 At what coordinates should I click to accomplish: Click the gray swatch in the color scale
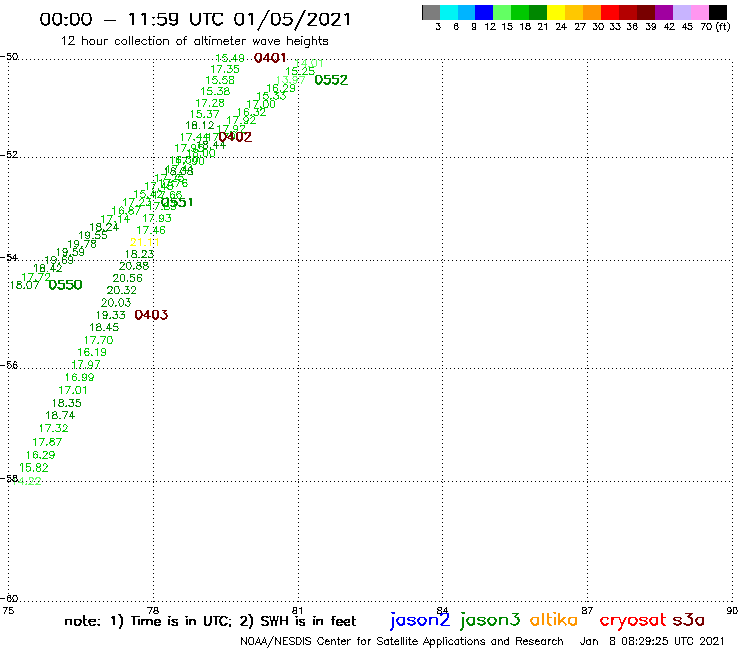pyautogui.click(x=431, y=12)
